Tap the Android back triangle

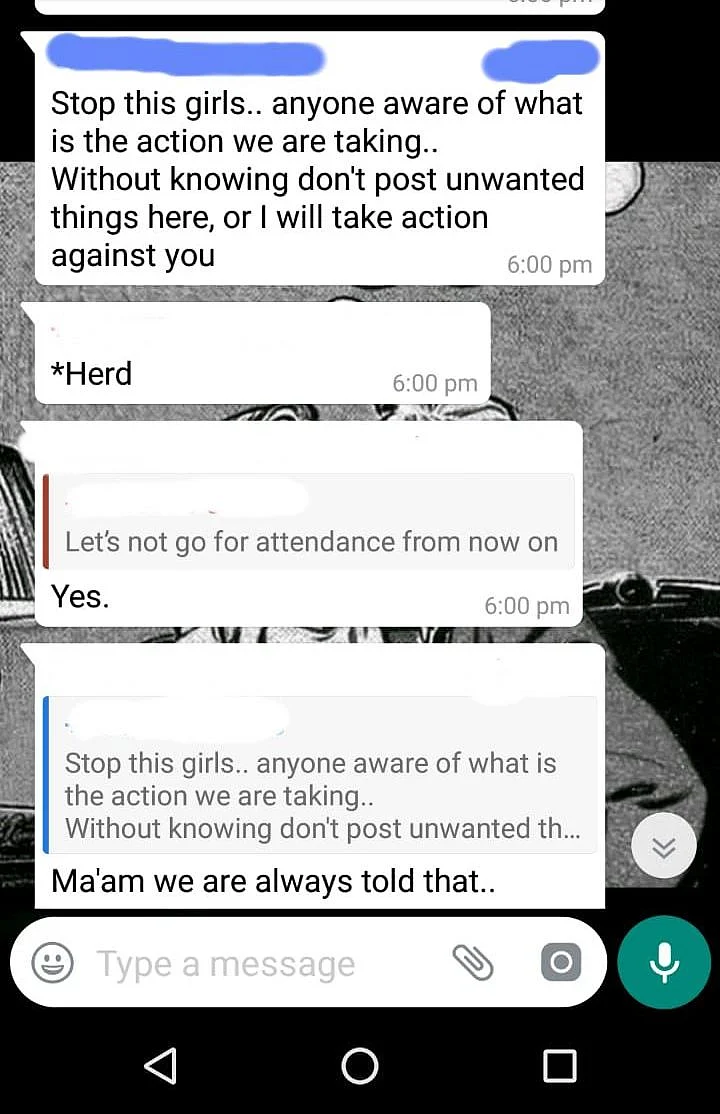click(x=161, y=1066)
